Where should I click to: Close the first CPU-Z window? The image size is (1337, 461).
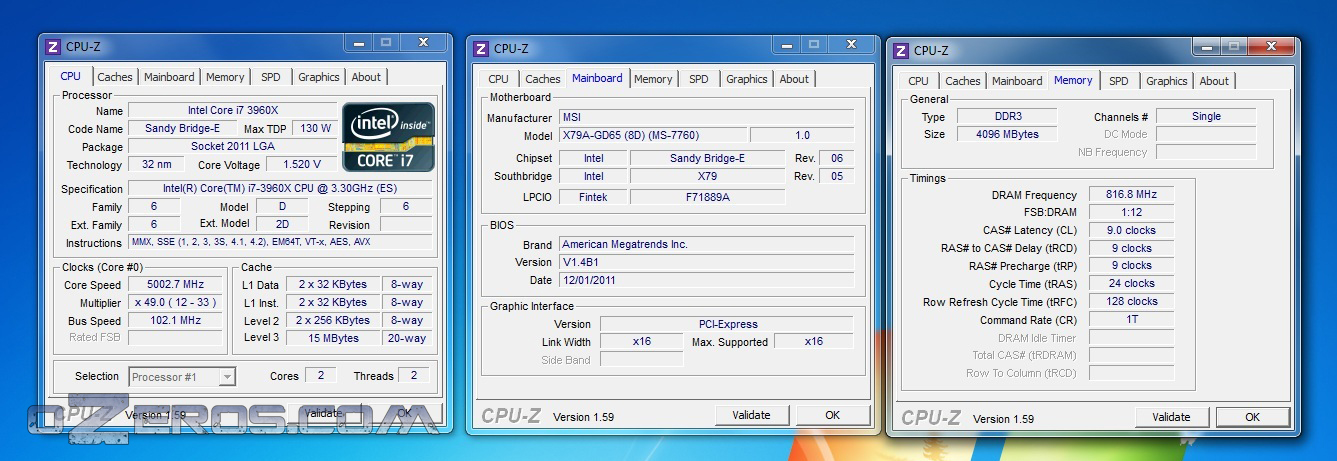[423, 42]
